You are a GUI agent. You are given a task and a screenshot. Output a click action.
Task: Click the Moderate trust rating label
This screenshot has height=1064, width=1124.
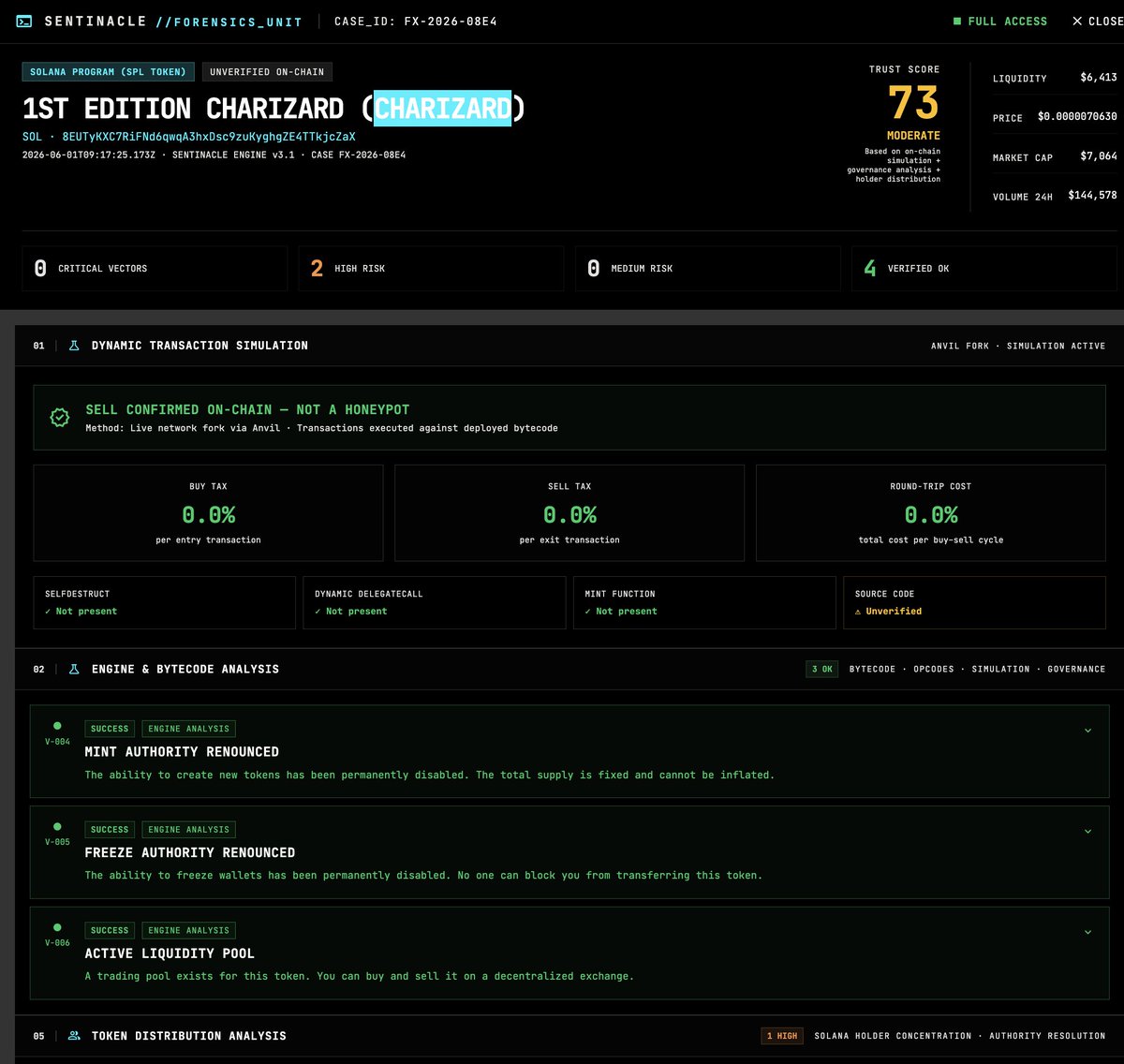pos(913,136)
